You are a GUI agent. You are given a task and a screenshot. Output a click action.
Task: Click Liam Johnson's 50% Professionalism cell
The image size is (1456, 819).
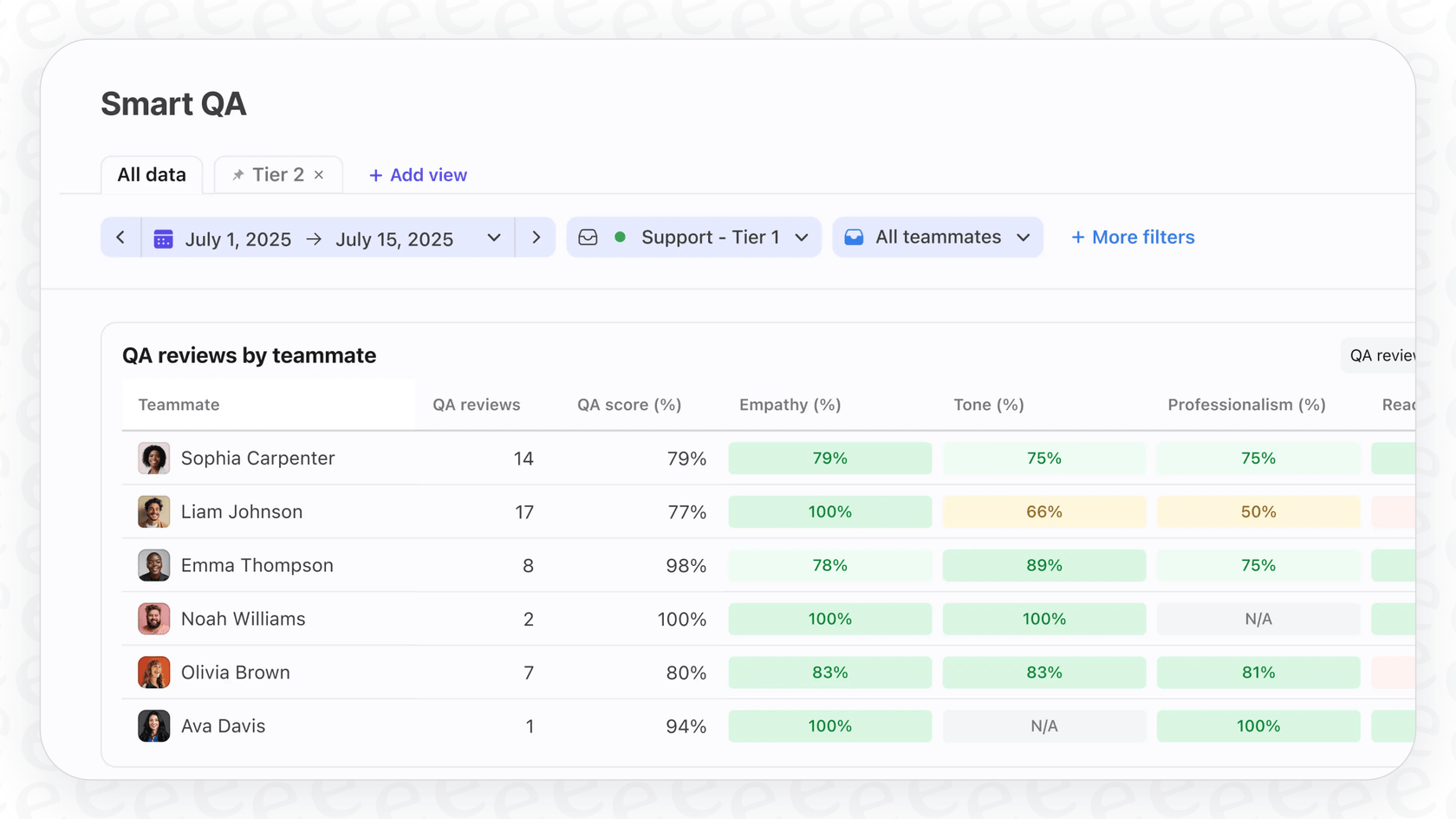pos(1258,512)
